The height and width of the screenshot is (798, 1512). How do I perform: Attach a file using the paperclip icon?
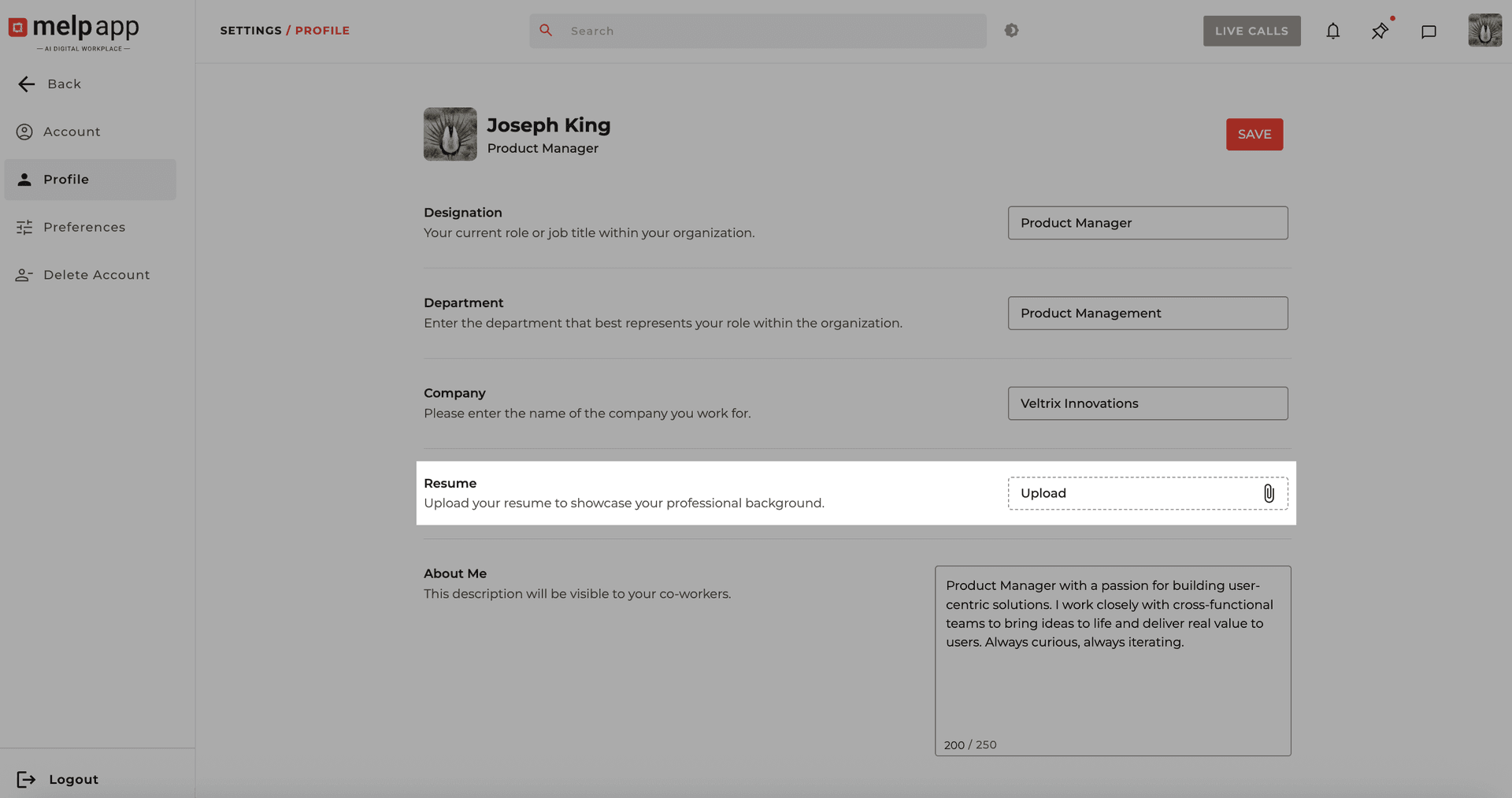click(1268, 493)
